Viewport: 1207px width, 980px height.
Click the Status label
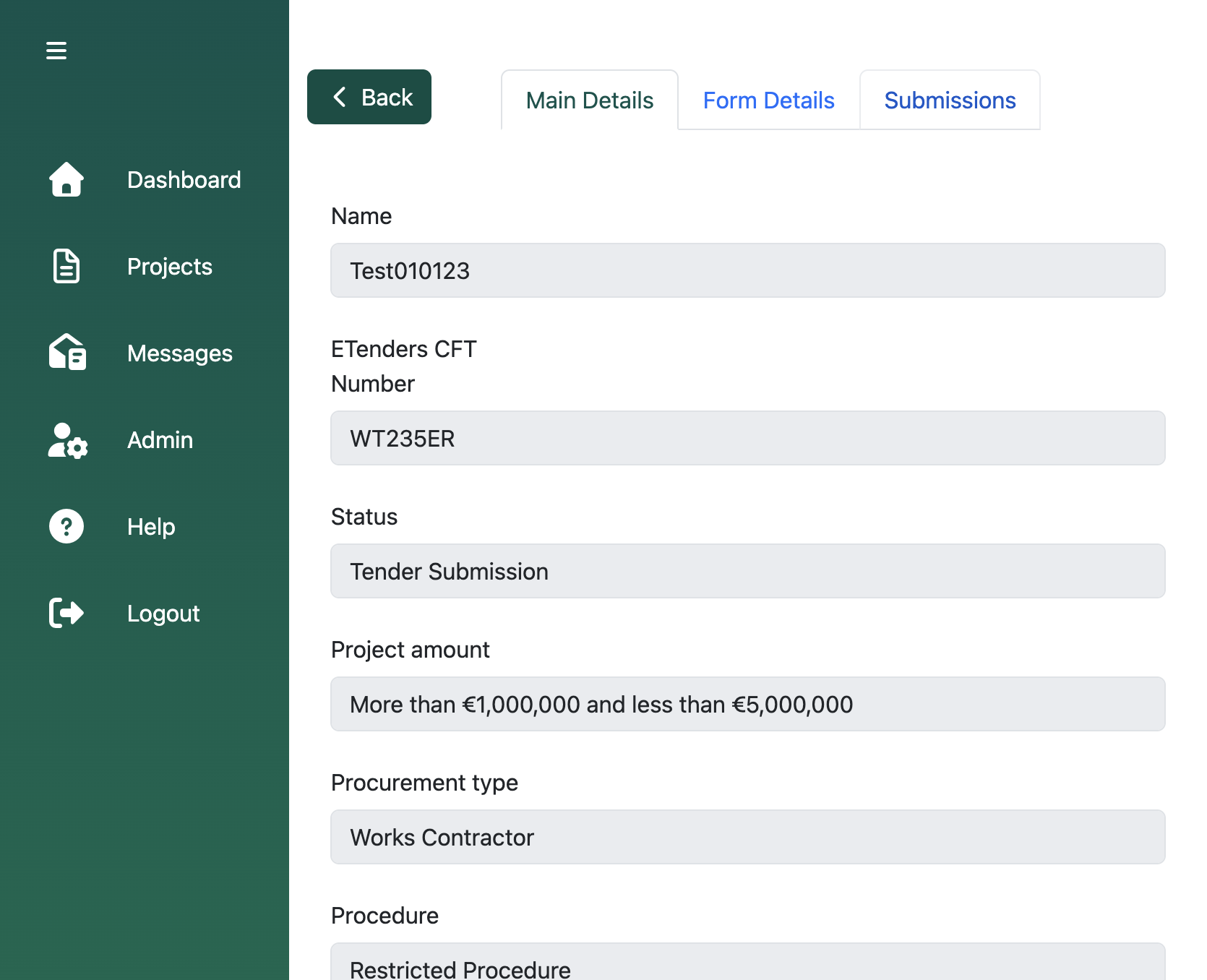click(364, 517)
